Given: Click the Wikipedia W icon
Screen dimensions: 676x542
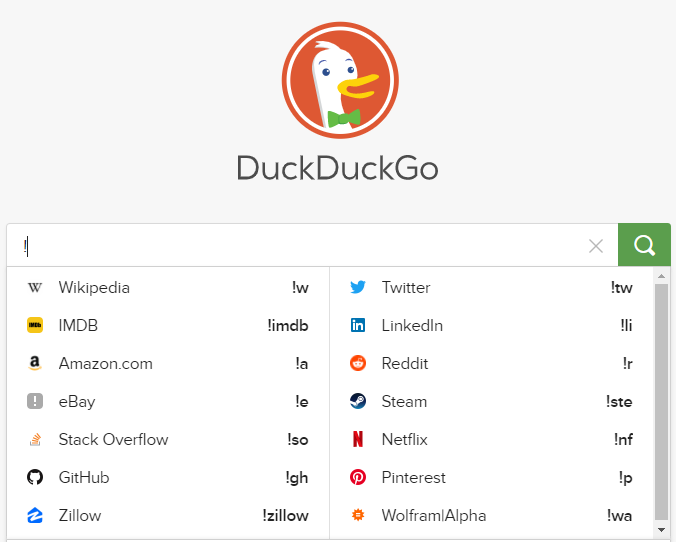Looking at the screenshot, I should pyautogui.click(x=35, y=288).
